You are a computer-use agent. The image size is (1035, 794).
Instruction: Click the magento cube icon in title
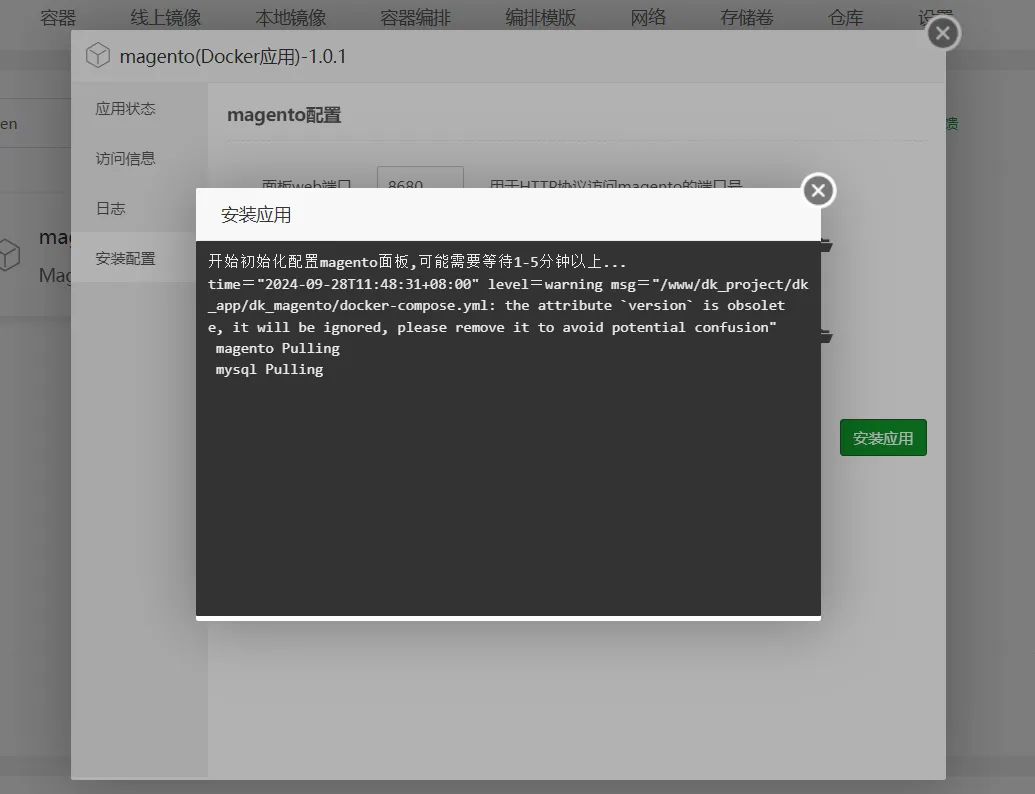[98, 55]
